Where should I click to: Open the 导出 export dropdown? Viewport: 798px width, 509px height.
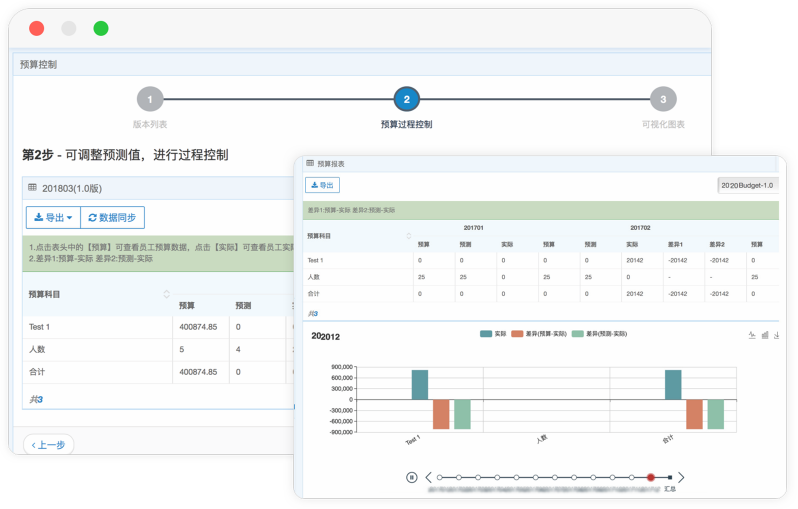tap(53, 217)
